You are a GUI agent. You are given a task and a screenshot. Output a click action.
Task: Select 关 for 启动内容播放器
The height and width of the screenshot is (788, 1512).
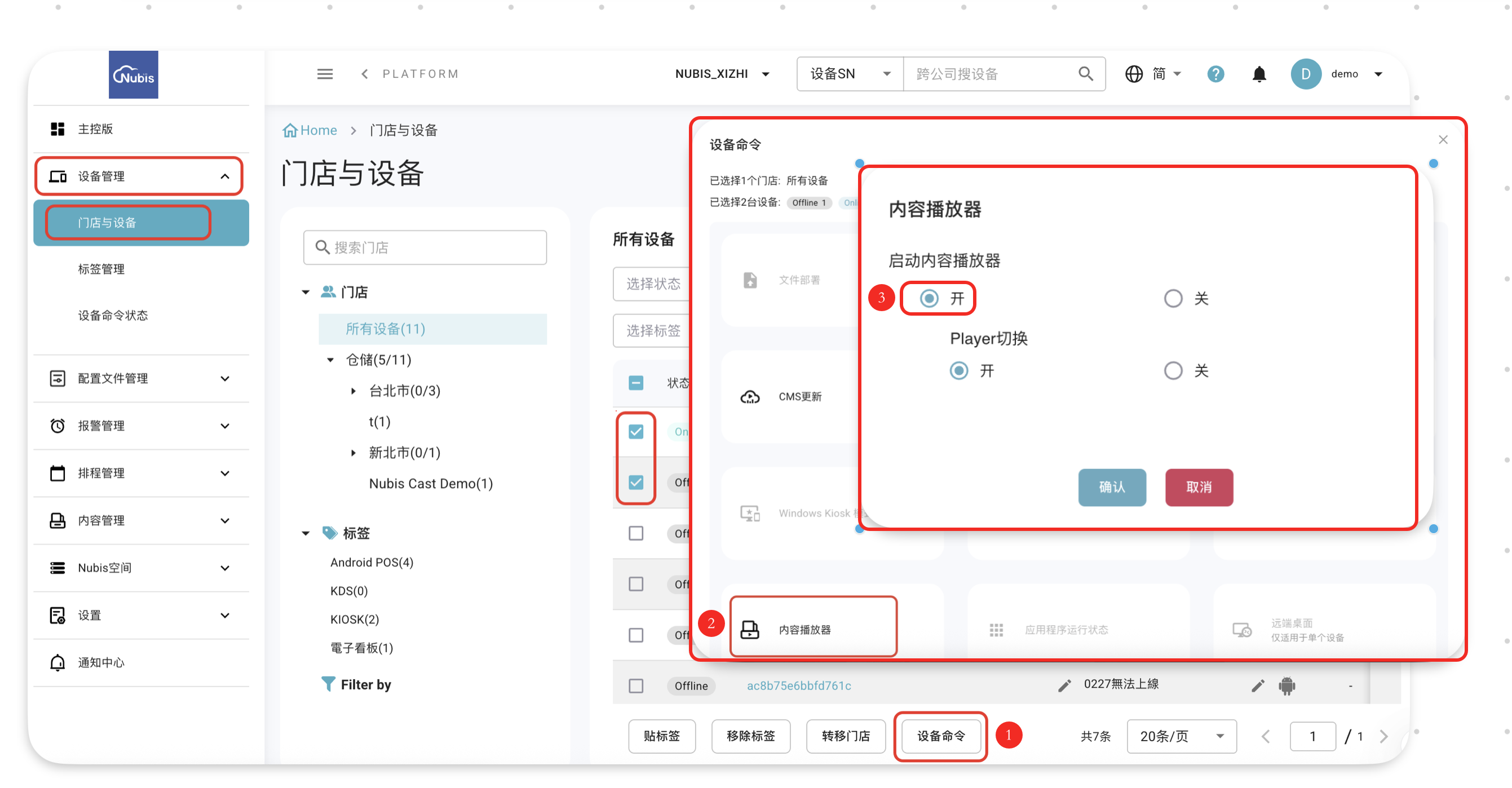pyautogui.click(x=1173, y=299)
